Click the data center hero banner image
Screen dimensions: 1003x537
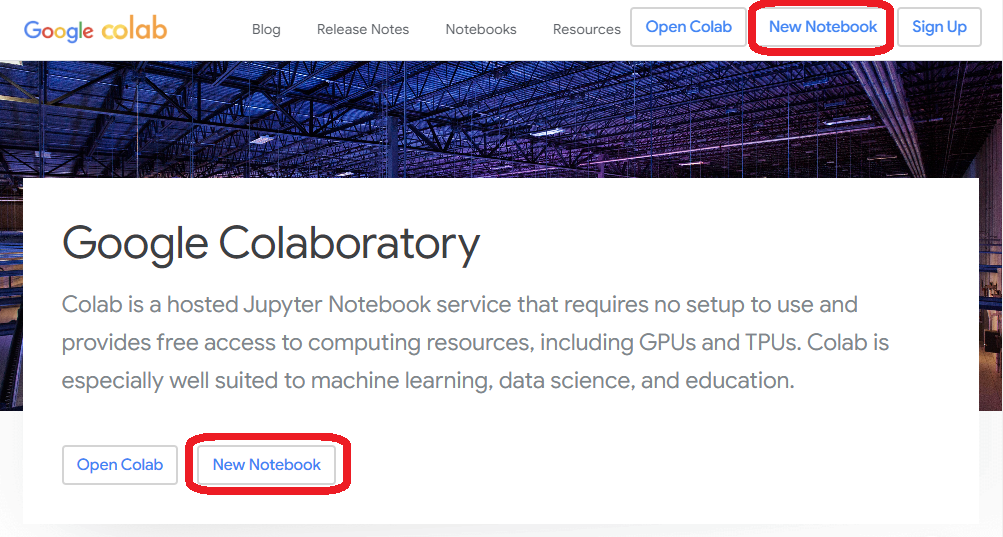(502, 119)
